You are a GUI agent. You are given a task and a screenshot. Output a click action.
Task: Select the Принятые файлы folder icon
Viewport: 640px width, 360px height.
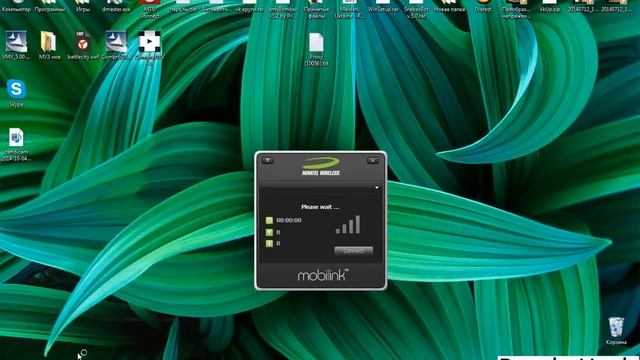coord(316,9)
